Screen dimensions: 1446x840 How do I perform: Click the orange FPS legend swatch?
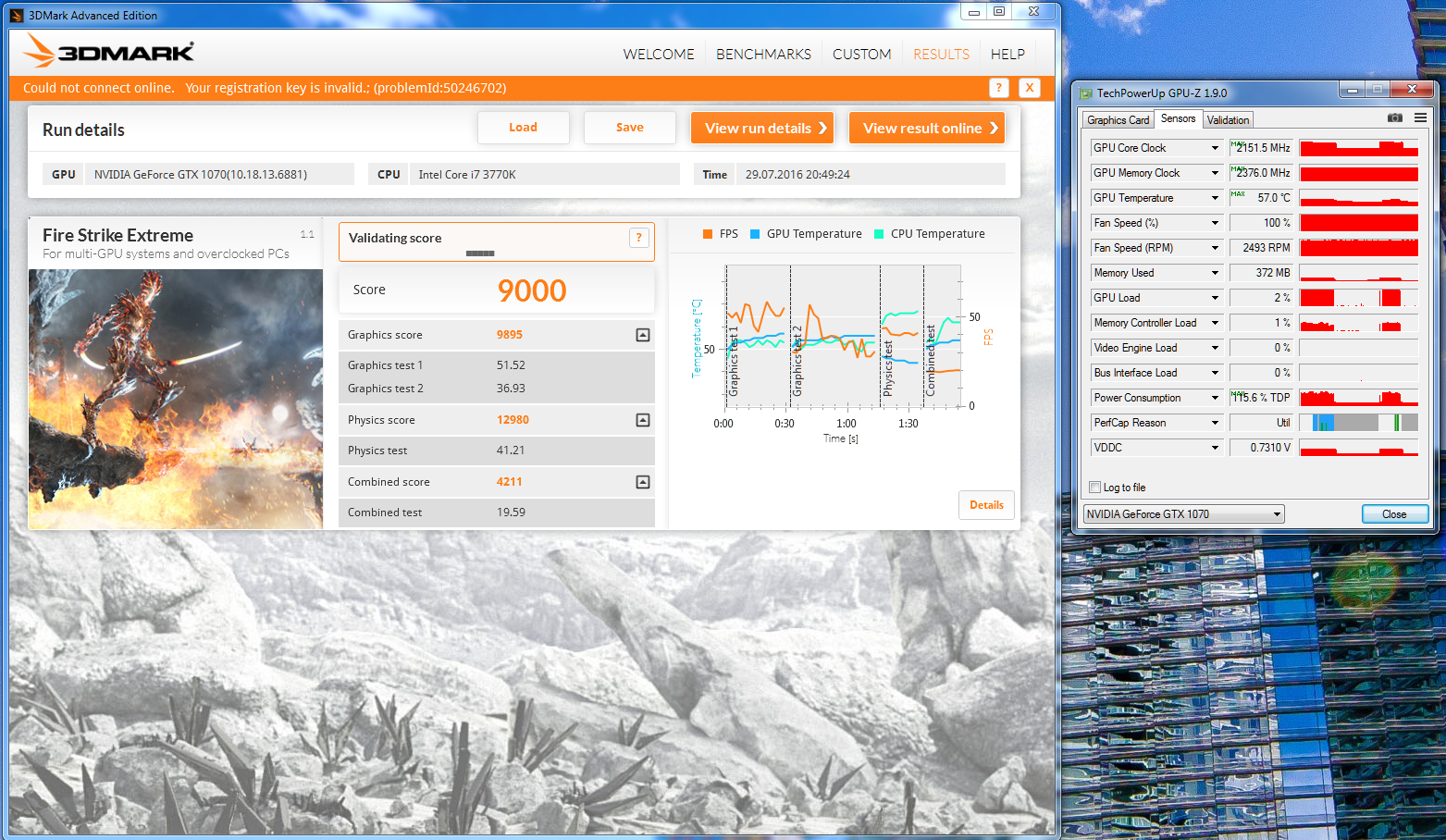click(x=708, y=234)
